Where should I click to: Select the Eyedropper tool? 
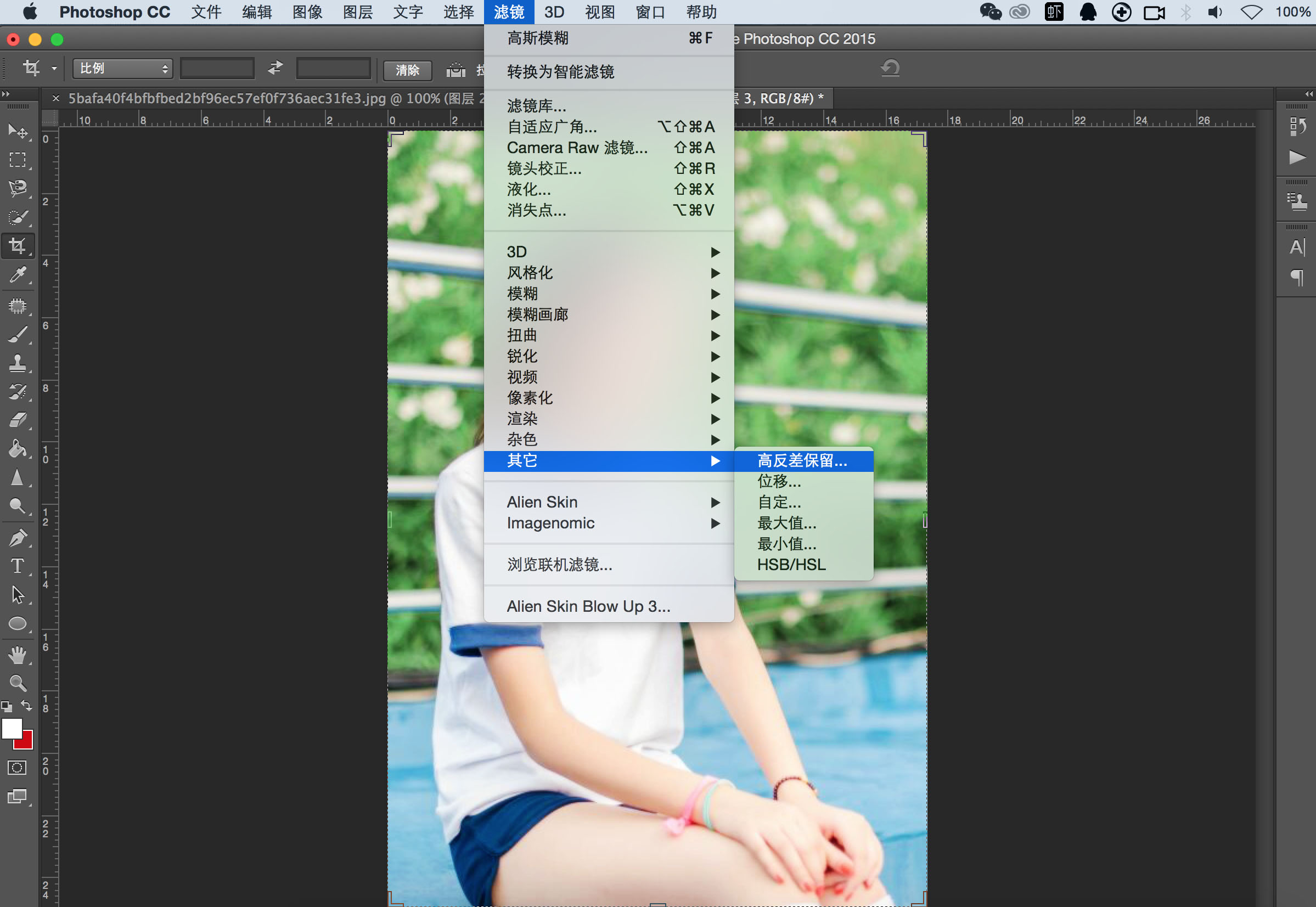pyautogui.click(x=18, y=275)
